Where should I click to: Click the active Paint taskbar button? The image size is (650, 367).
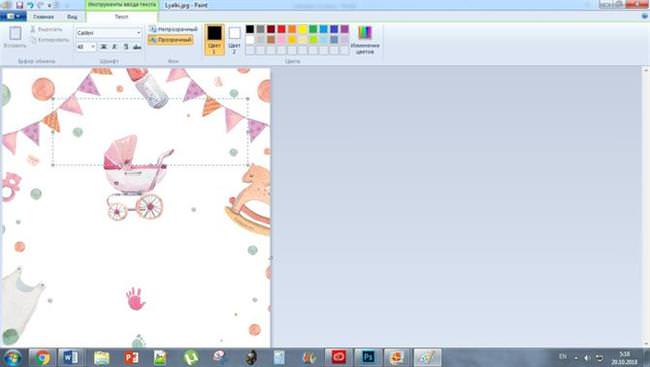pyautogui.click(x=427, y=357)
